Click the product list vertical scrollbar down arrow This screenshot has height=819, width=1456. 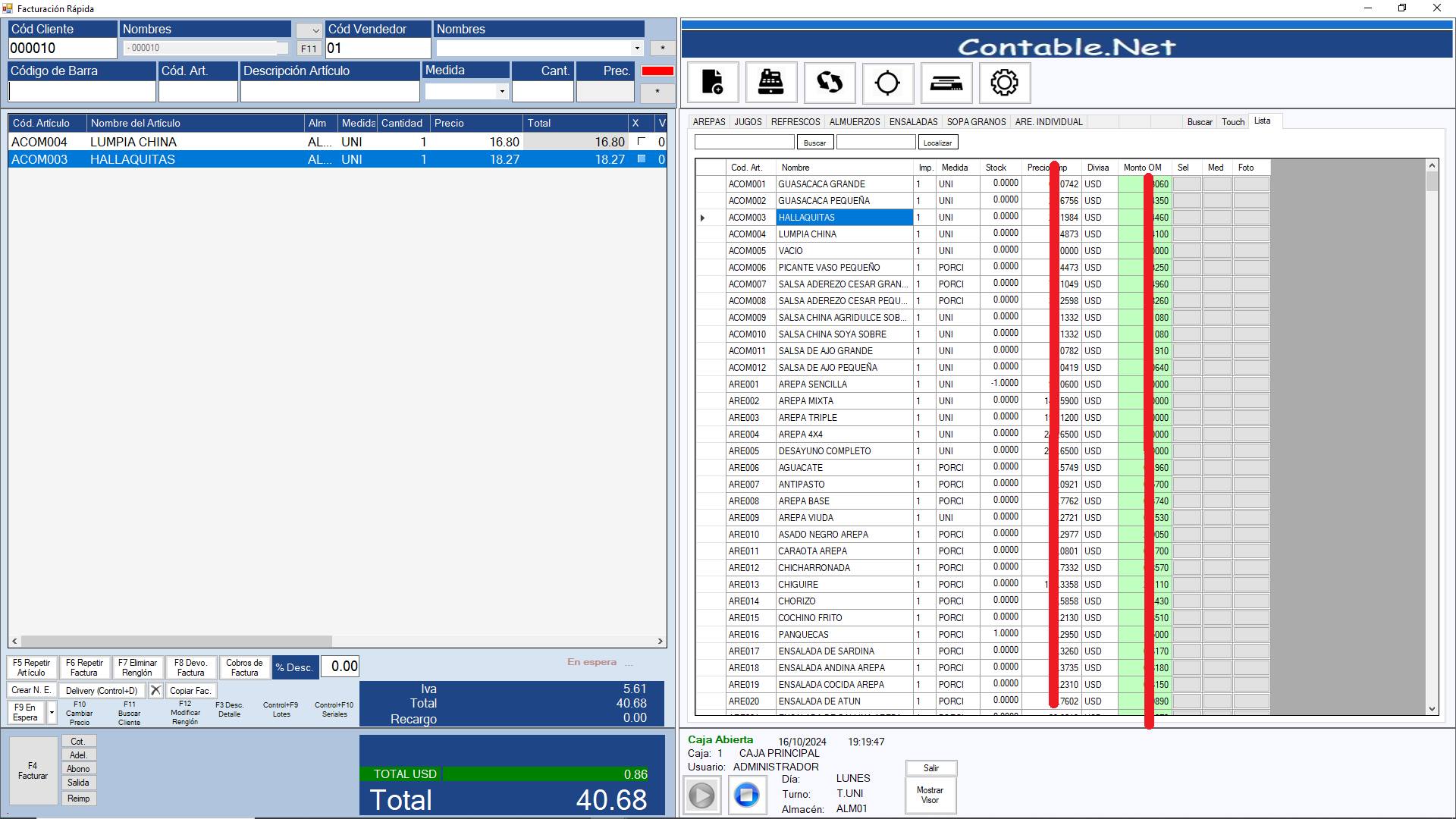click(x=1432, y=709)
